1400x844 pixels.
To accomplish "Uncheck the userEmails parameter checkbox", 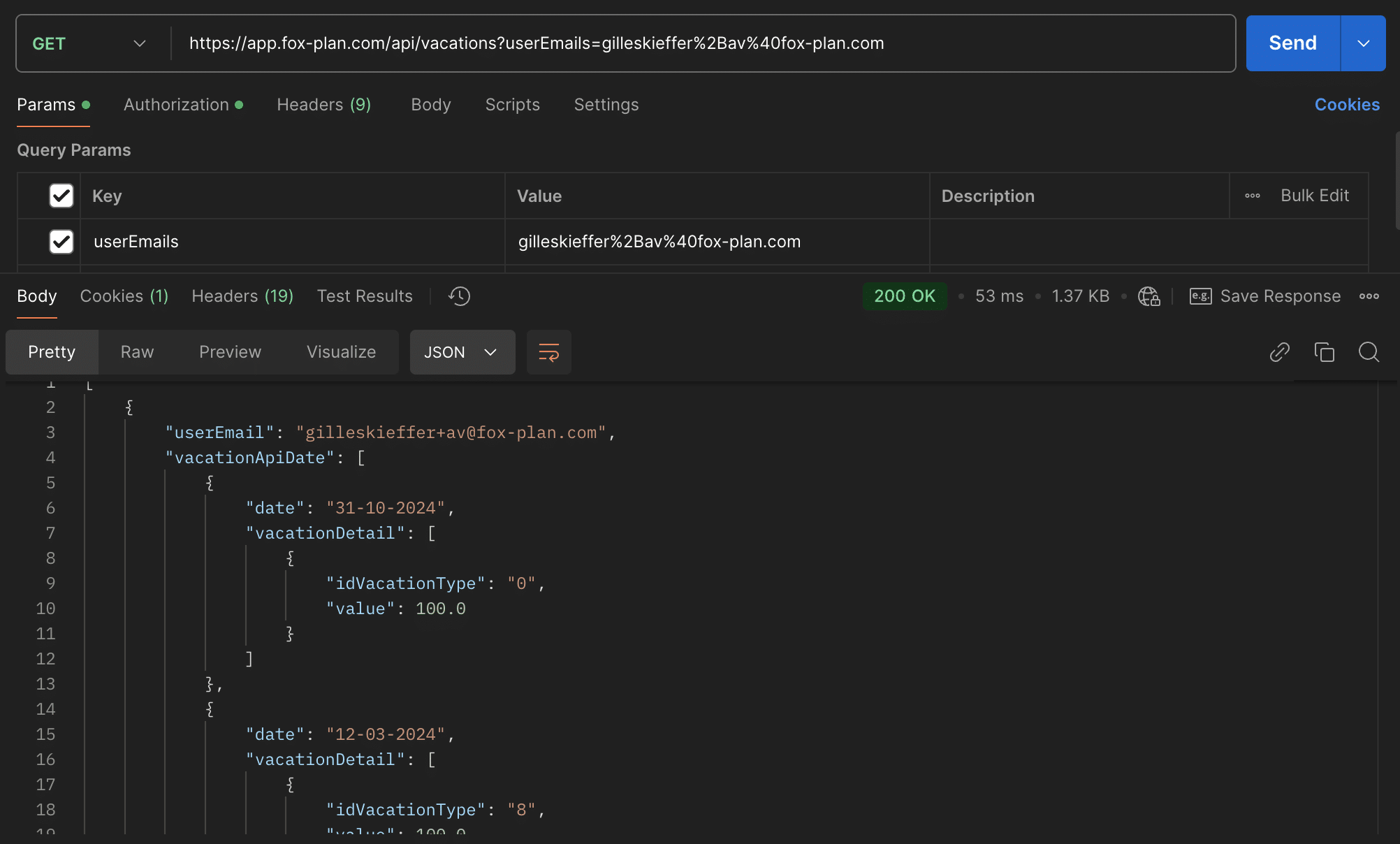I will tap(61, 242).
